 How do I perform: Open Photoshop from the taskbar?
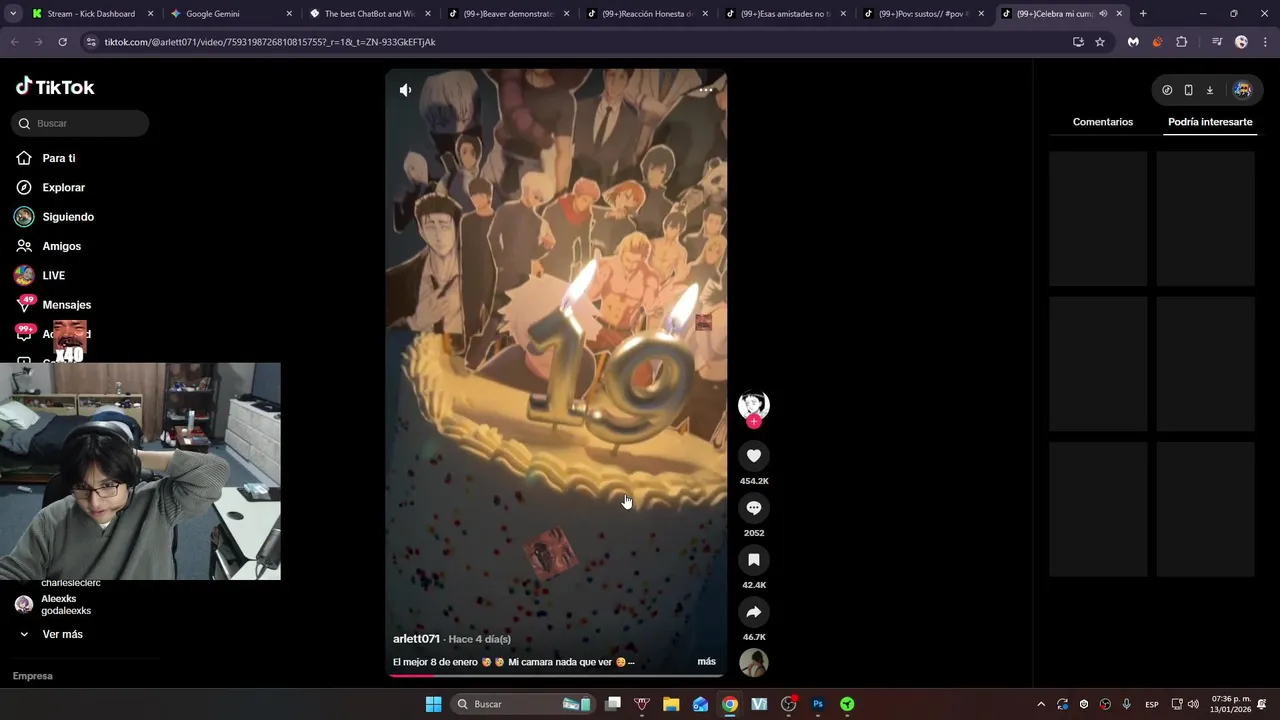[818, 704]
